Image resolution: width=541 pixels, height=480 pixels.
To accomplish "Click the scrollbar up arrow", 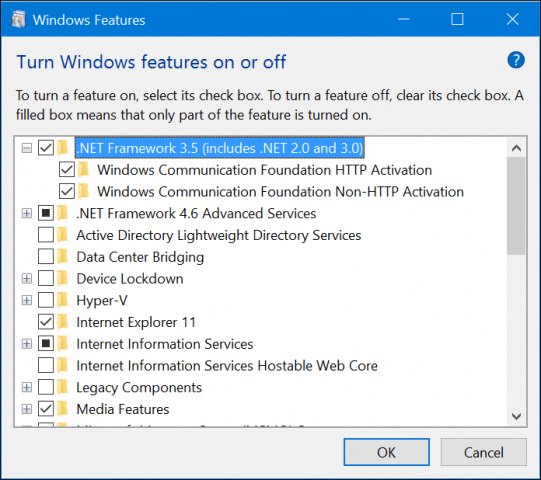I will click(x=517, y=148).
